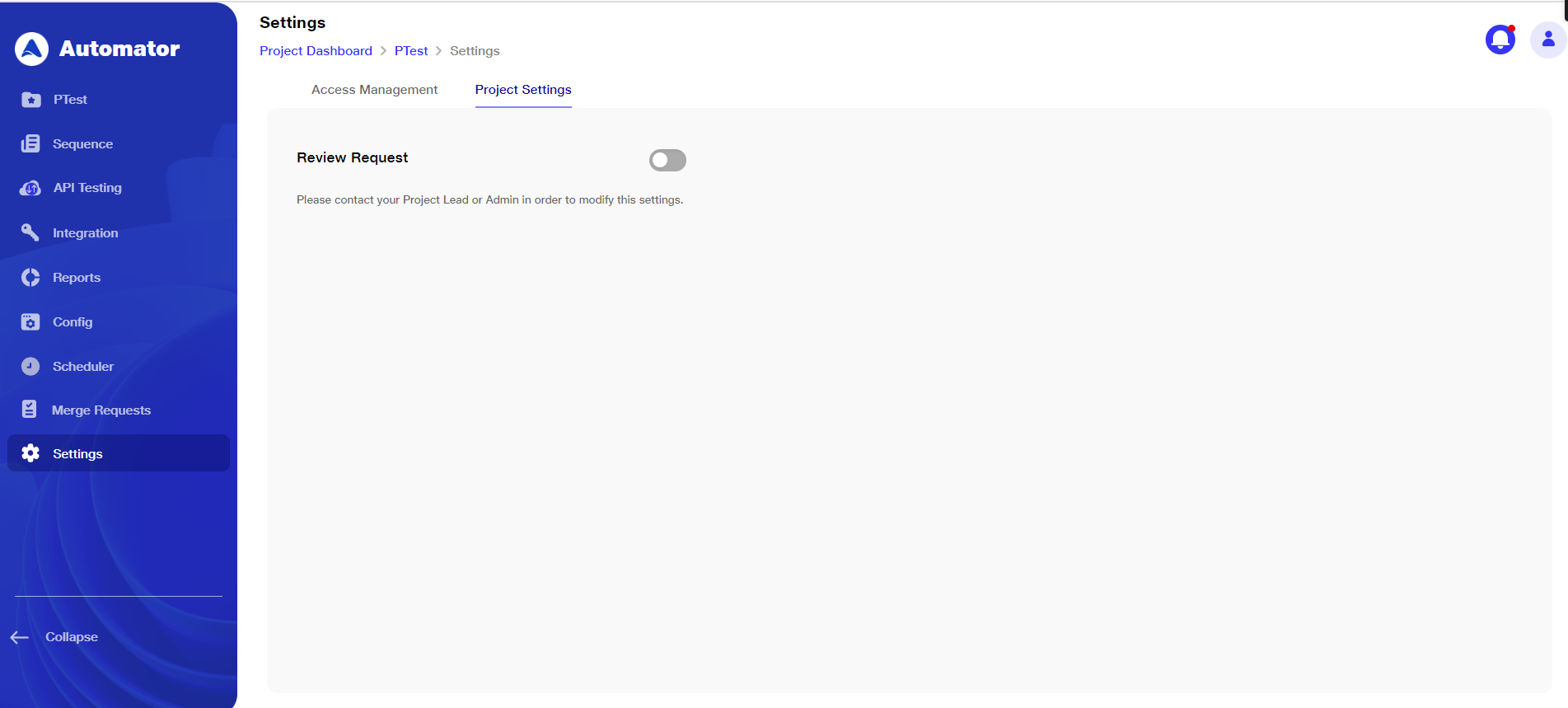Open Sequence from the sidebar

[83, 144]
